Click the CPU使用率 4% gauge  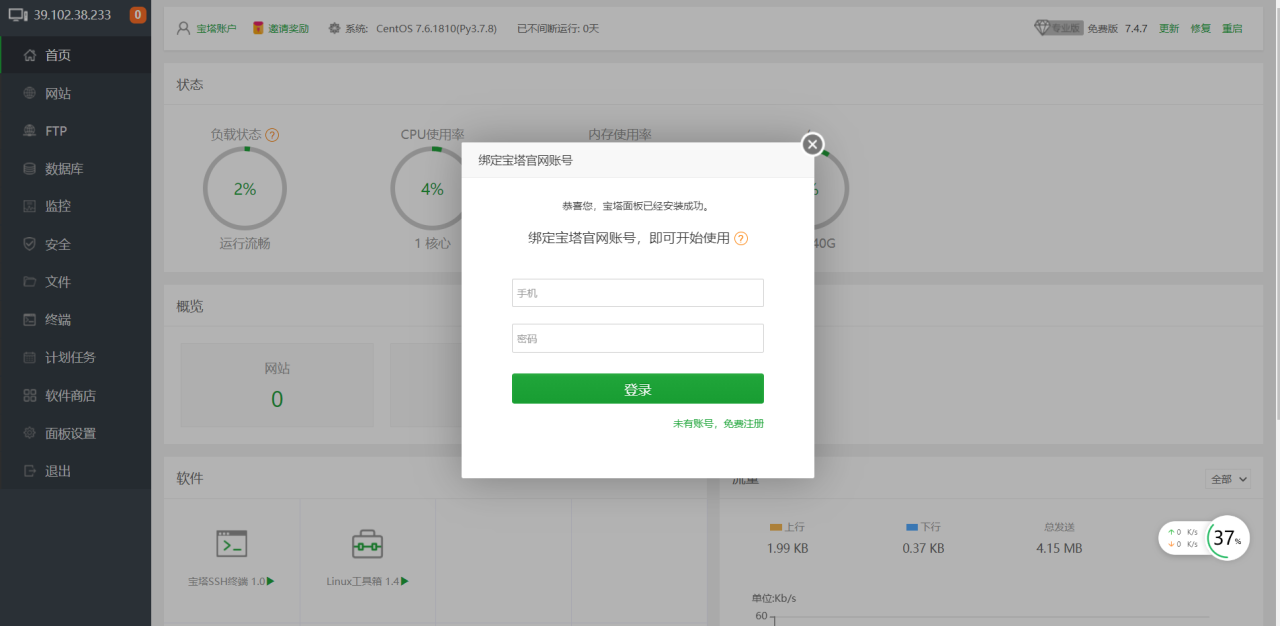click(432, 189)
